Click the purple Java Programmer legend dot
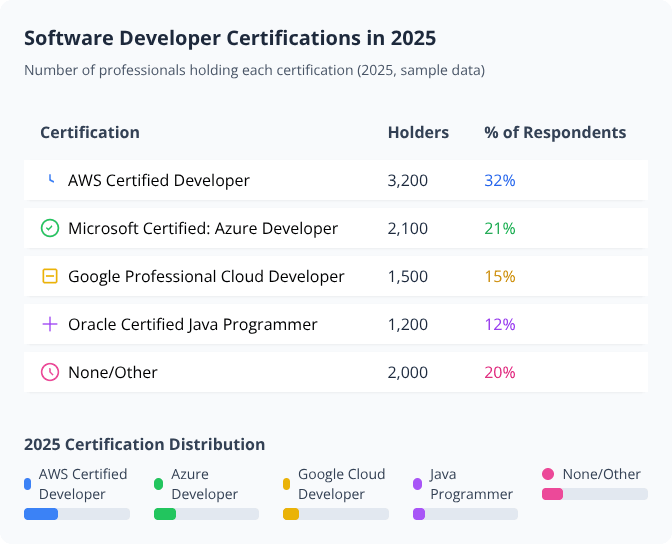The image size is (672, 544). (417, 484)
